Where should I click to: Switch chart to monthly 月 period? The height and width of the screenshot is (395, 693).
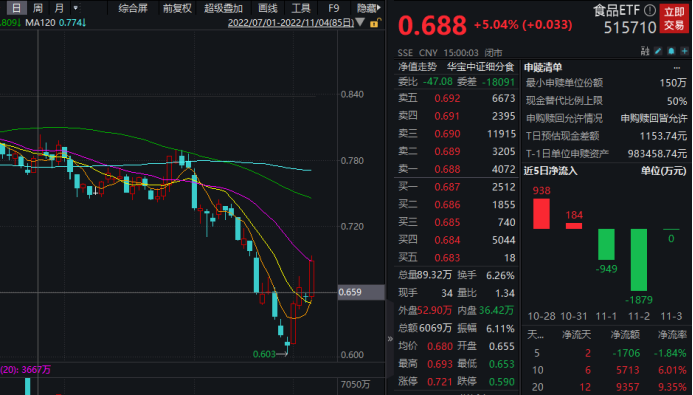pyautogui.click(x=59, y=8)
